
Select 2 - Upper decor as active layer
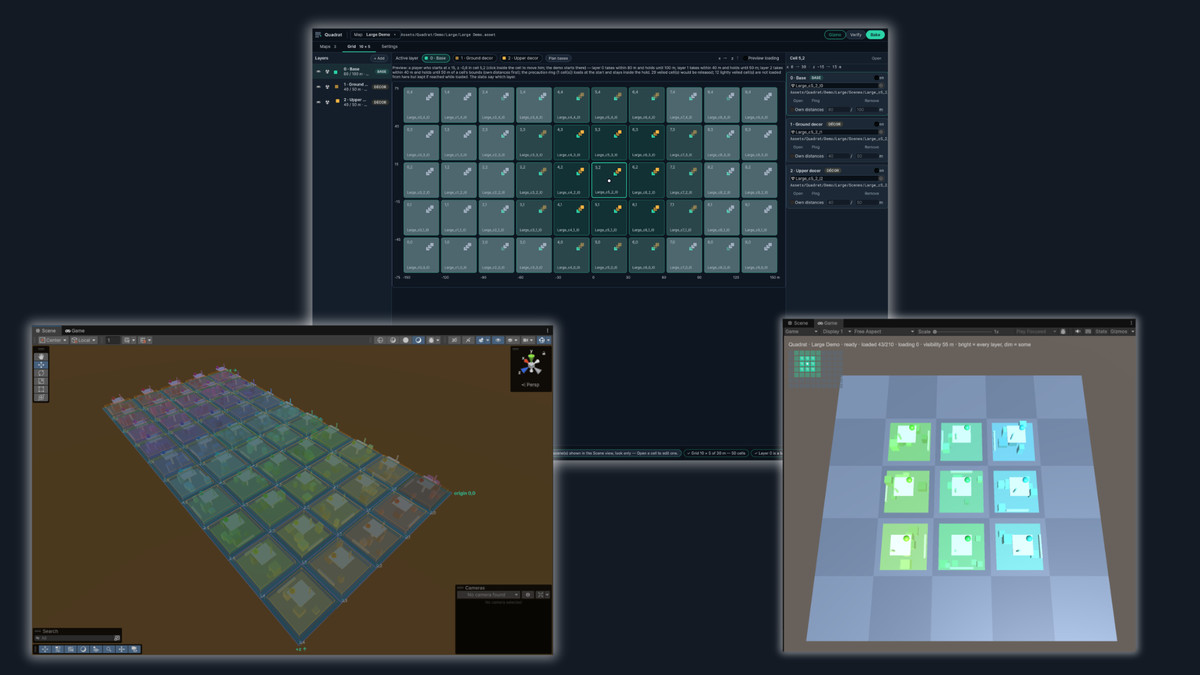[521, 58]
